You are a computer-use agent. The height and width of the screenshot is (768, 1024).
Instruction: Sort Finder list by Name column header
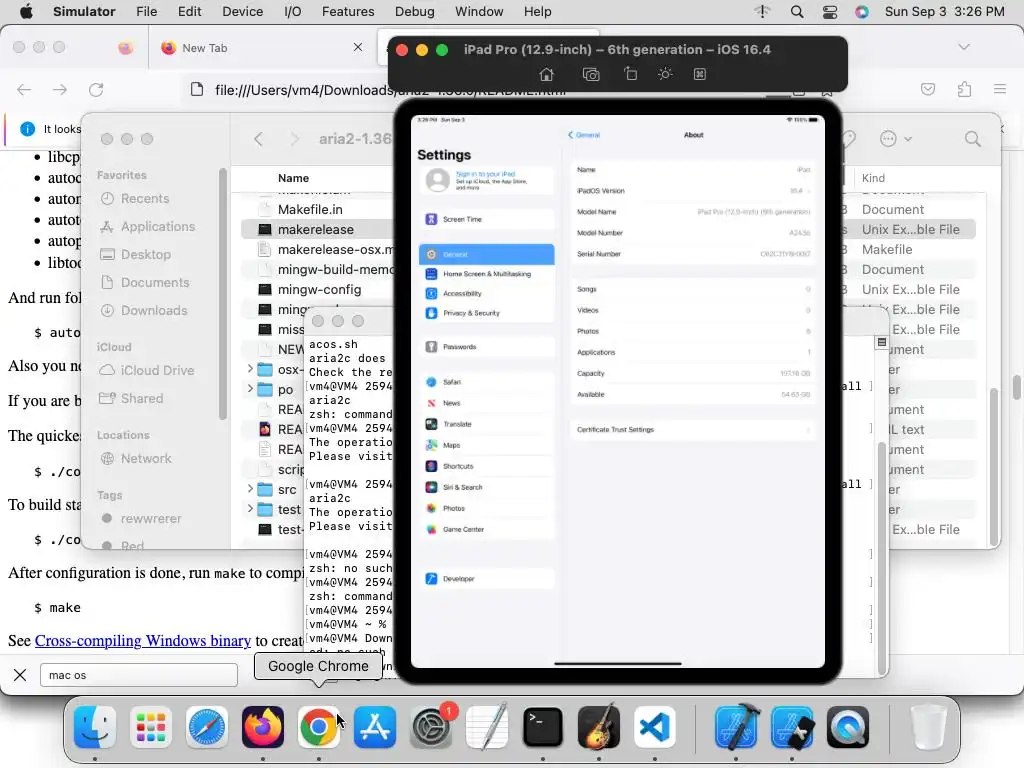point(293,178)
